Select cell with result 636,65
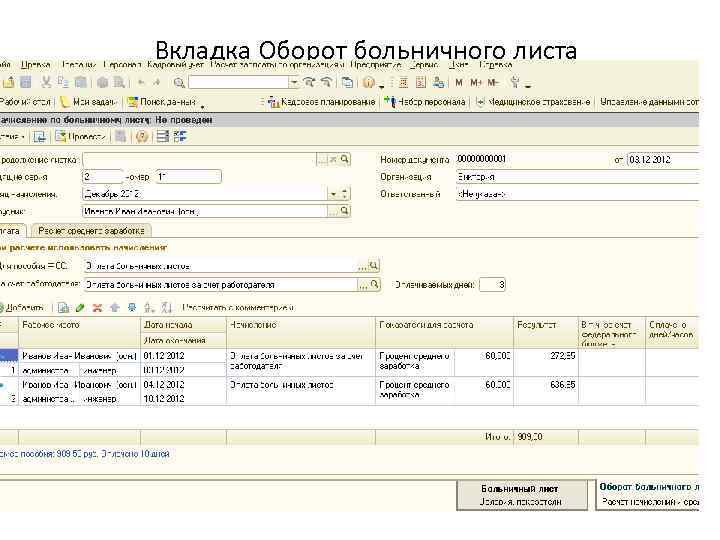 [x=546, y=391]
